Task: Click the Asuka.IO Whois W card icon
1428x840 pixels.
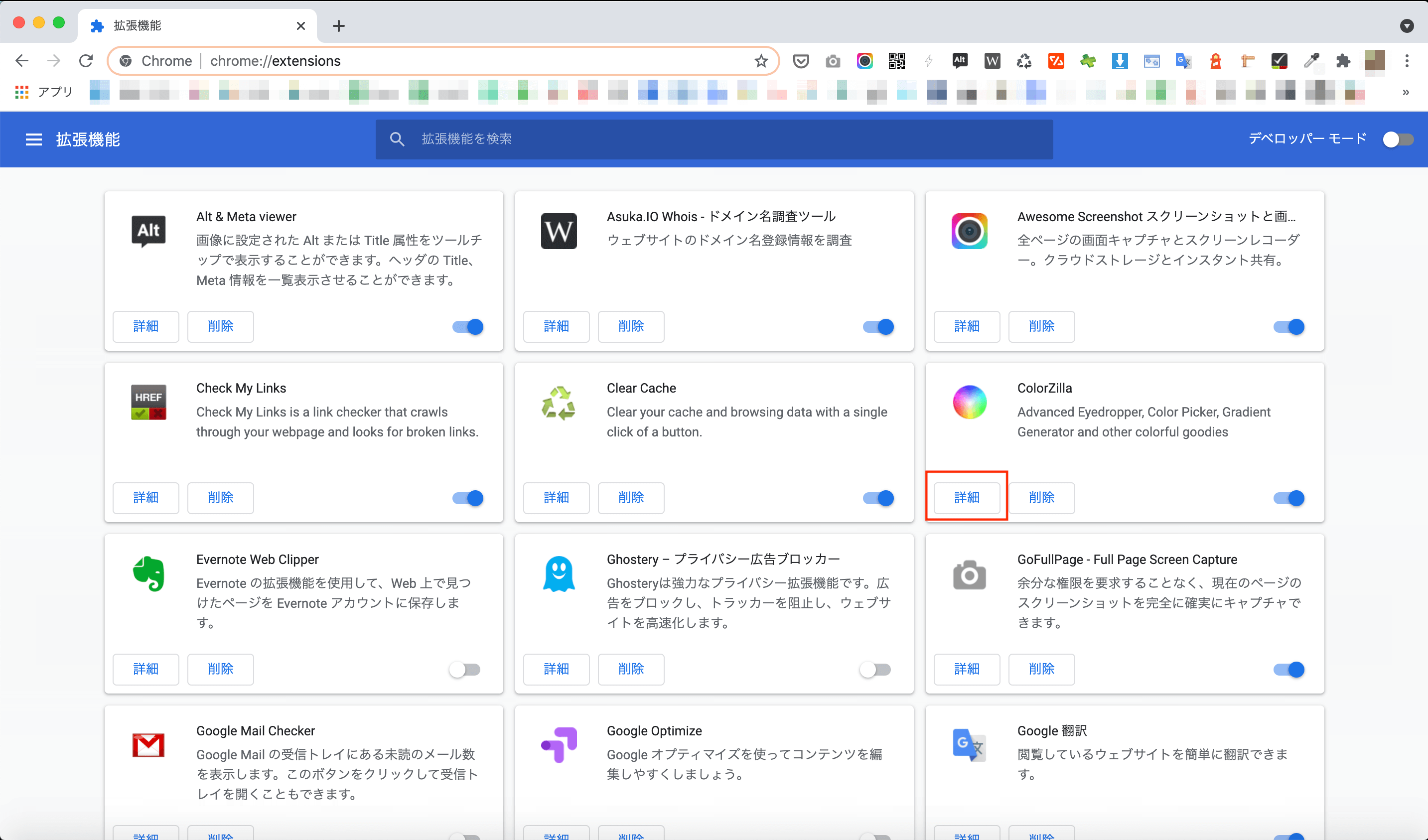Action: pos(559,231)
